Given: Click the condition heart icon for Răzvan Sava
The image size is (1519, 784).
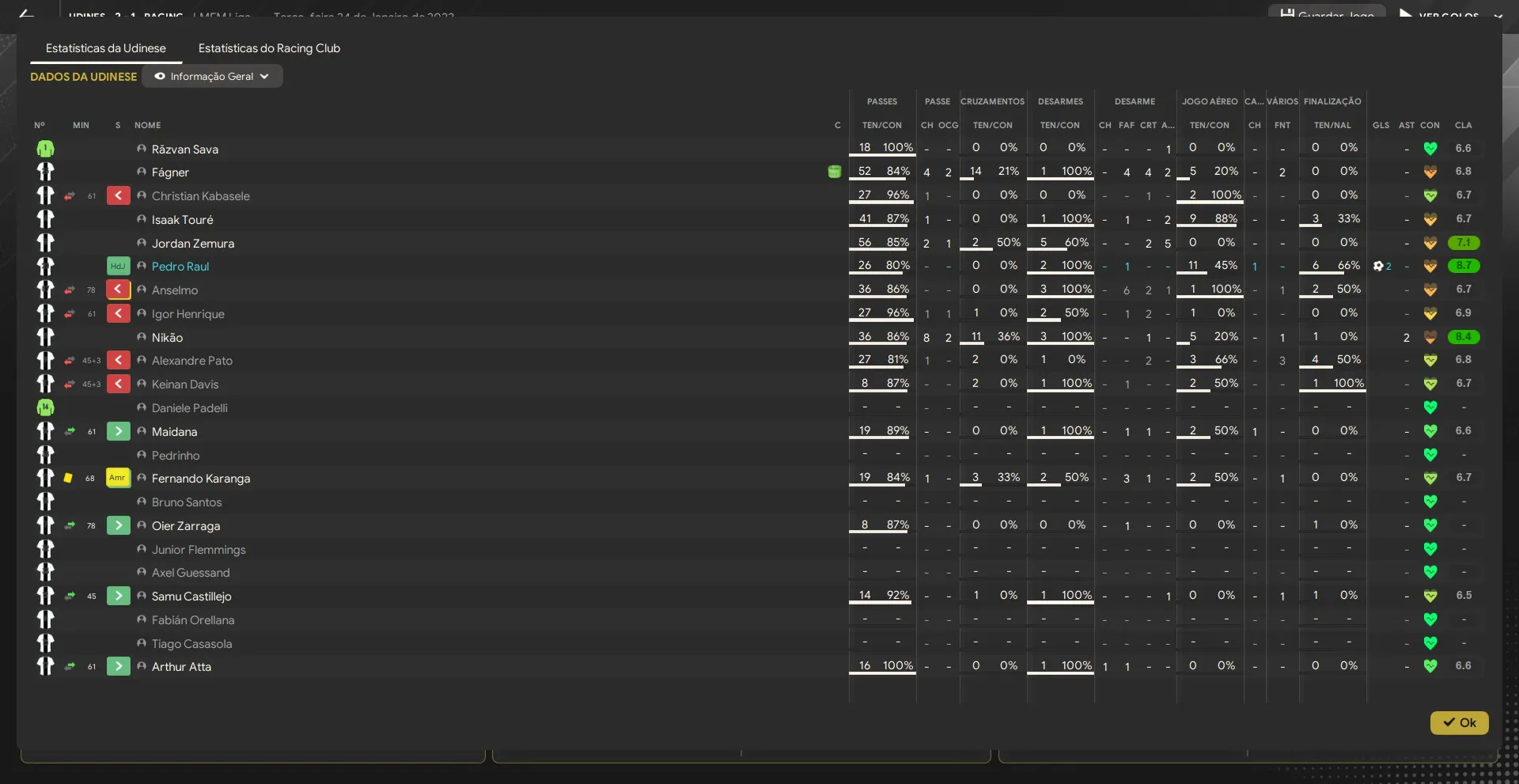Looking at the screenshot, I should [1430, 149].
